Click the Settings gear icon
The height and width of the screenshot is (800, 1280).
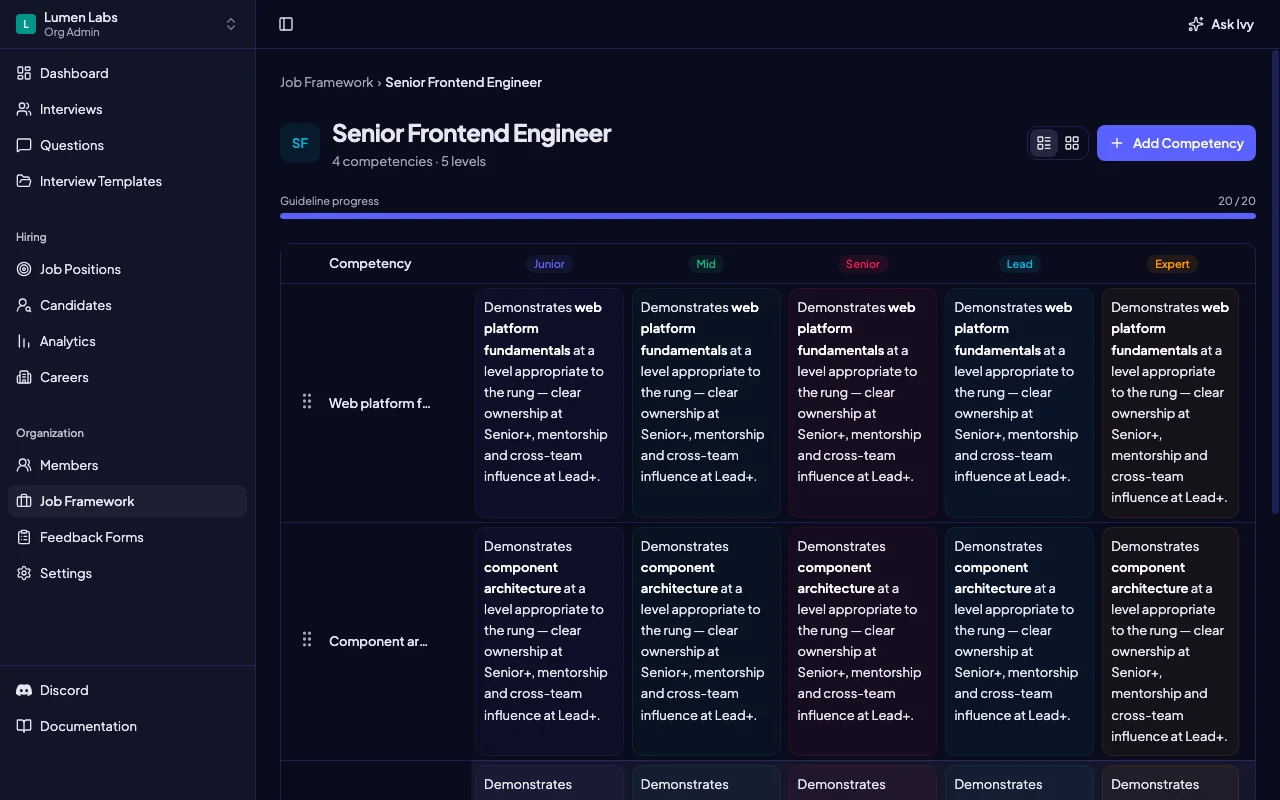24,573
